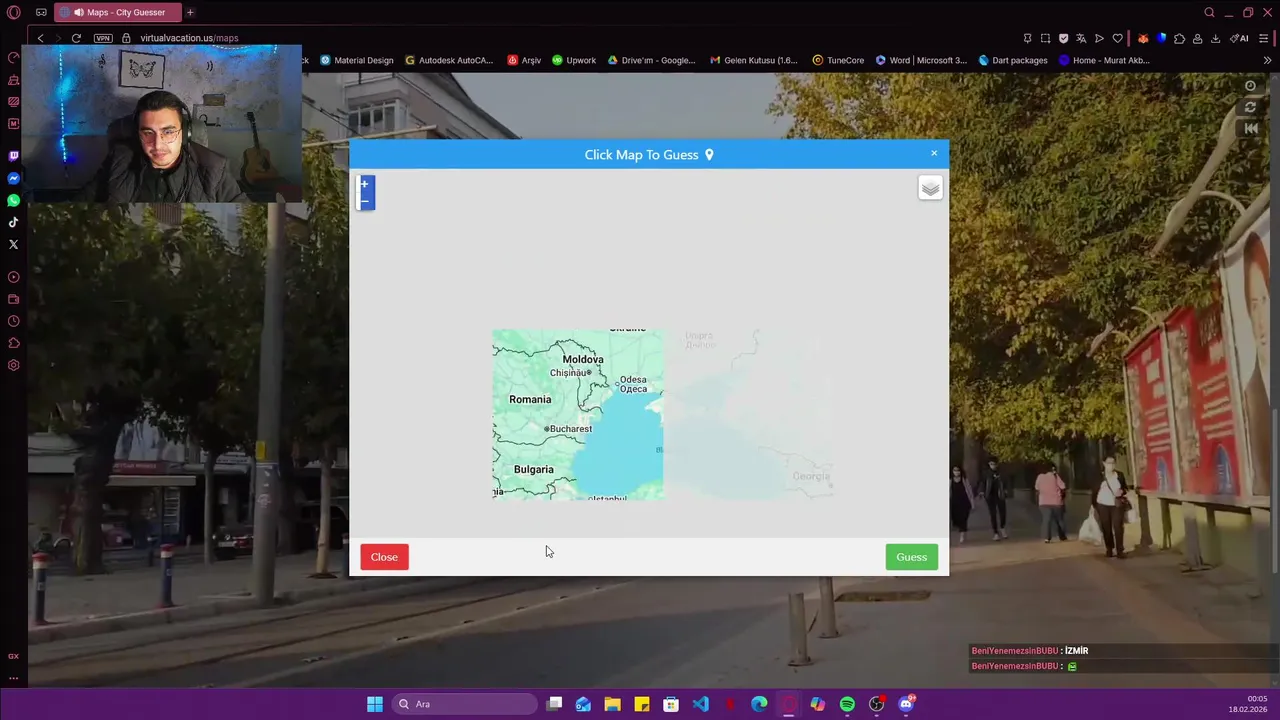Open the map layers selector
1280x720 pixels.
930,188
